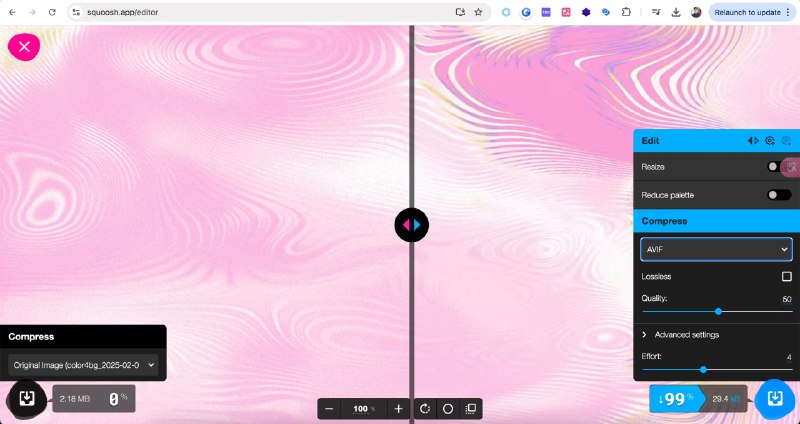The height and width of the screenshot is (424, 800).
Task: Download the compressed AVIF image
Action: click(x=774, y=398)
